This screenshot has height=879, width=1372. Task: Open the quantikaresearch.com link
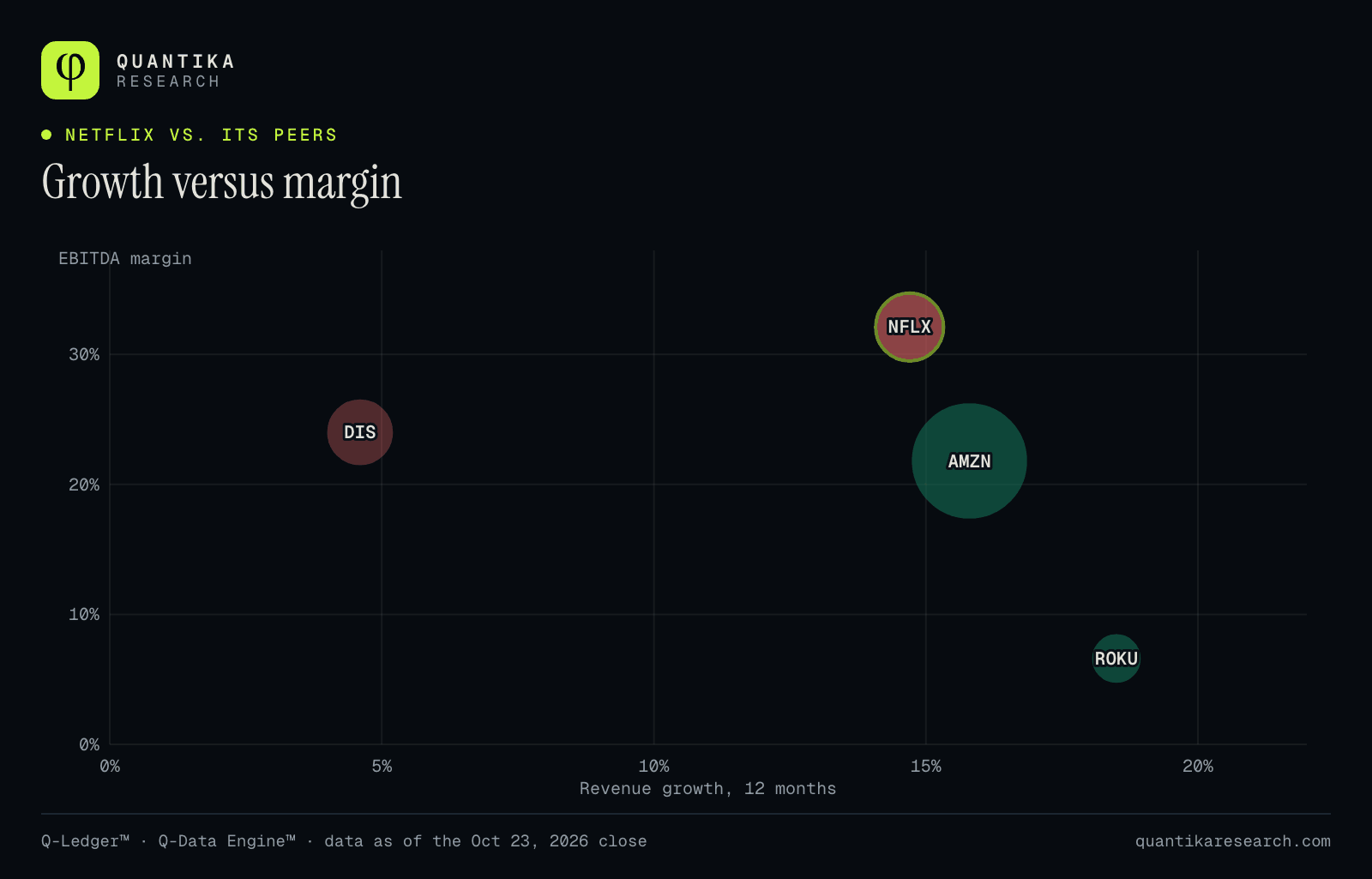tap(1233, 841)
